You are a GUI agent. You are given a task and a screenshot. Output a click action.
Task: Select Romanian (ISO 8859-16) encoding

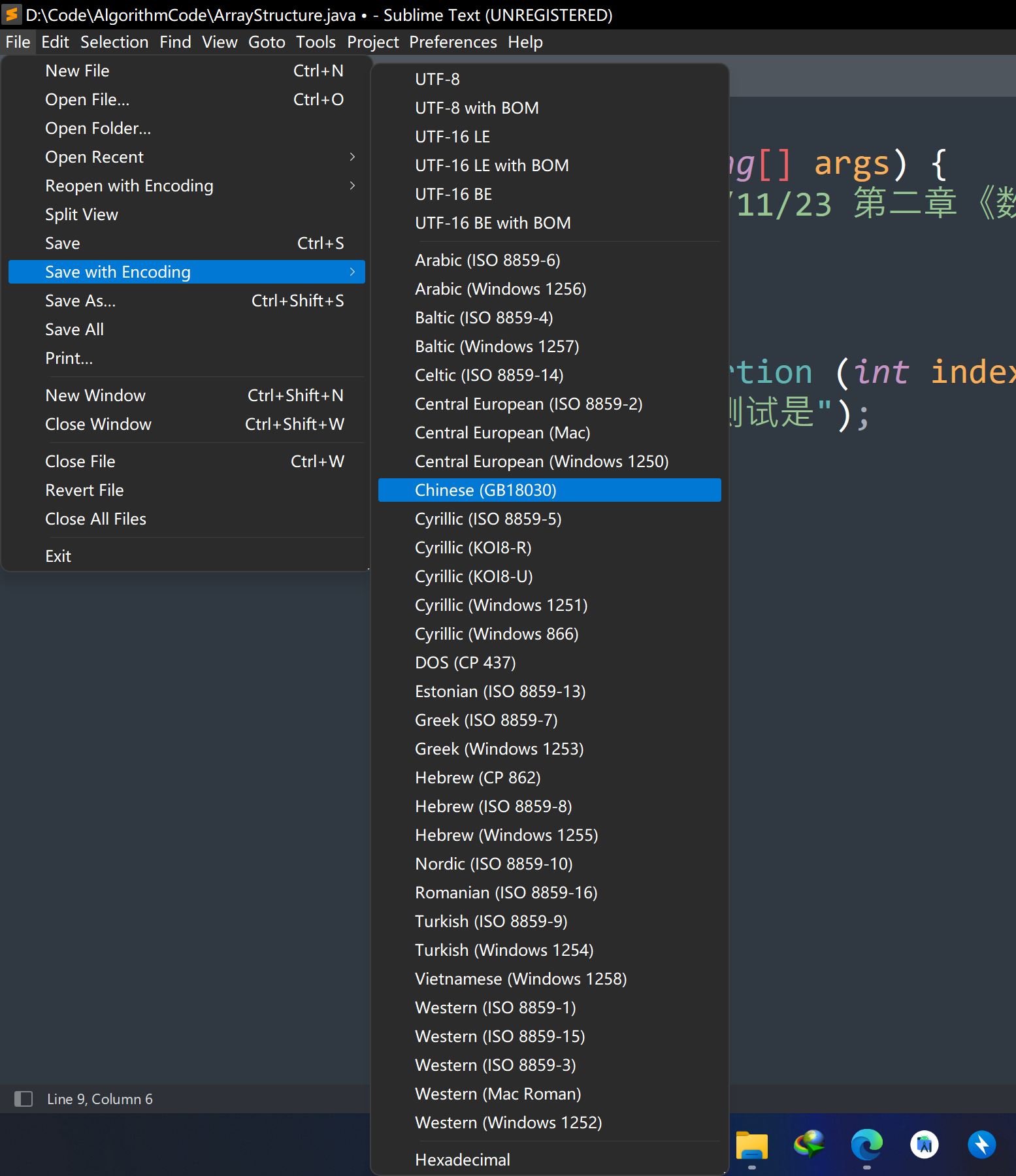coord(549,892)
